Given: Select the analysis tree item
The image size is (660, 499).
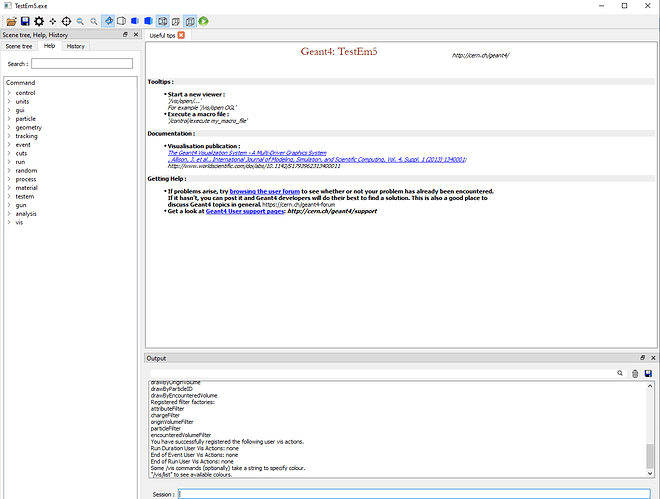Looking at the screenshot, I should [x=26, y=214].
